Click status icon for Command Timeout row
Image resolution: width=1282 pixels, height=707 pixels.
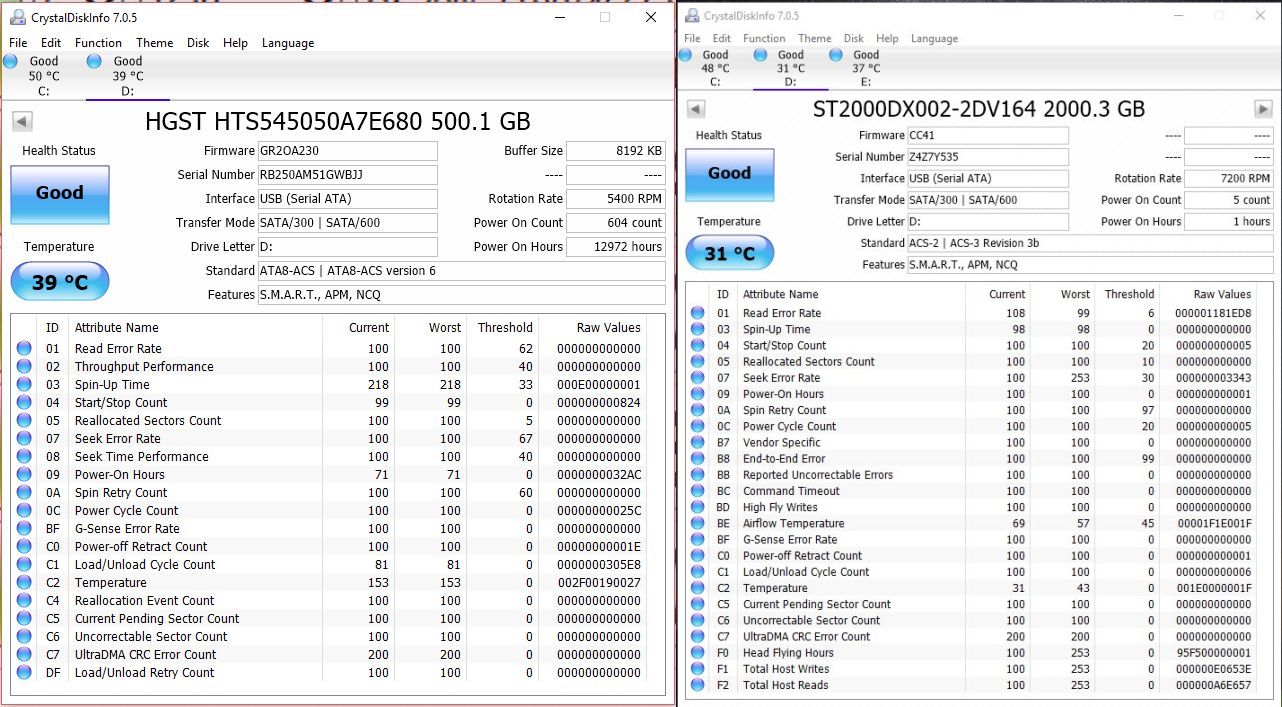click(697, 491)
